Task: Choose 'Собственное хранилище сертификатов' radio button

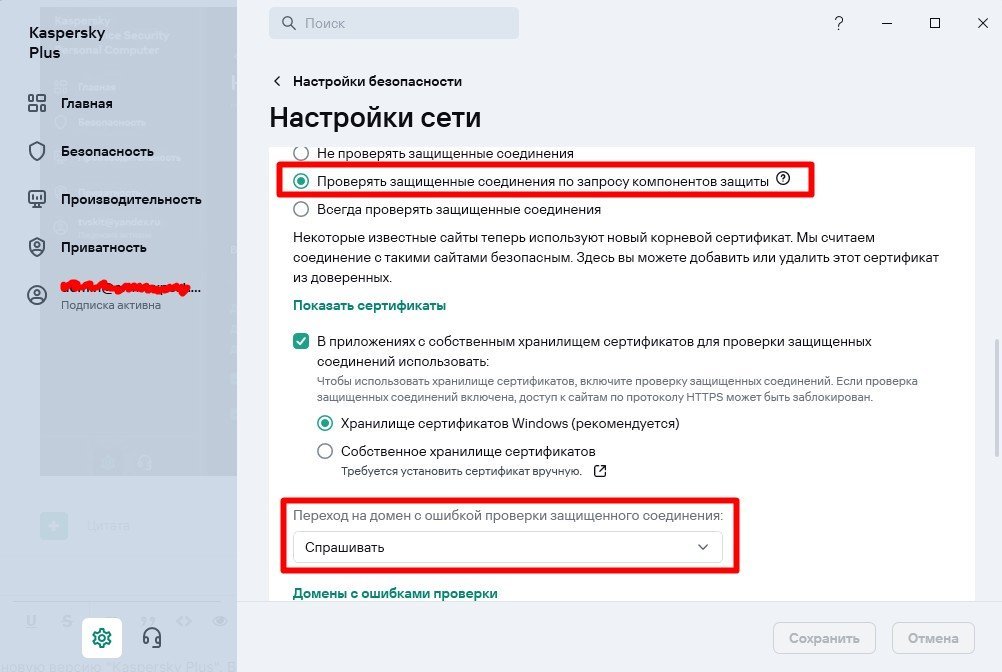Action: click(325, 452)
